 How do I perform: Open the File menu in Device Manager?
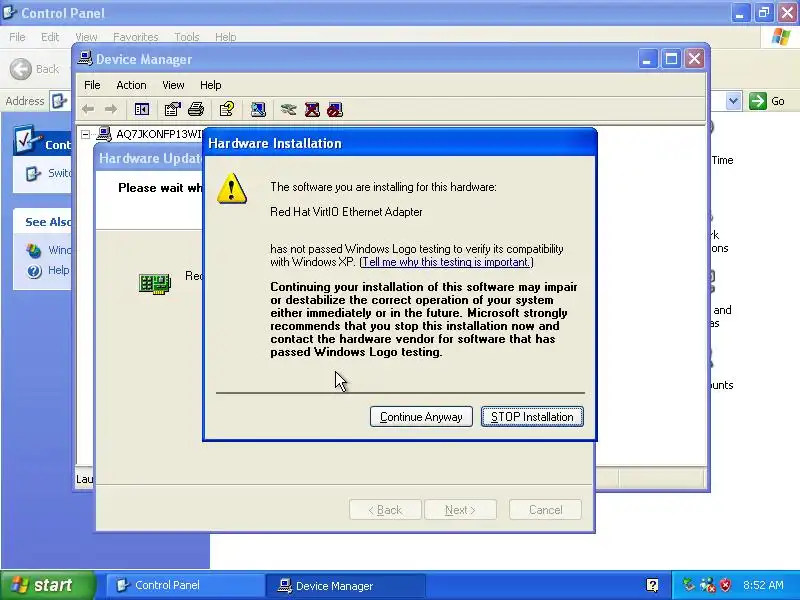(92, 85)
